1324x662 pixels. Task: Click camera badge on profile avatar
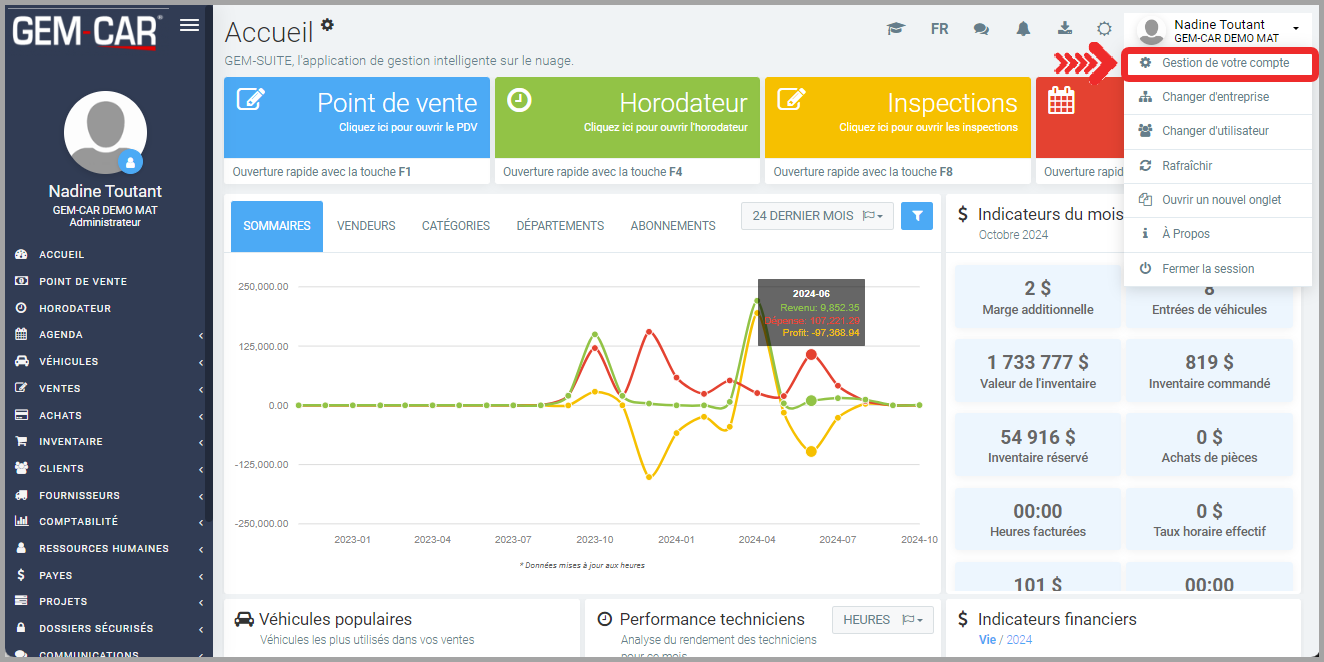(x=131, y=161)
